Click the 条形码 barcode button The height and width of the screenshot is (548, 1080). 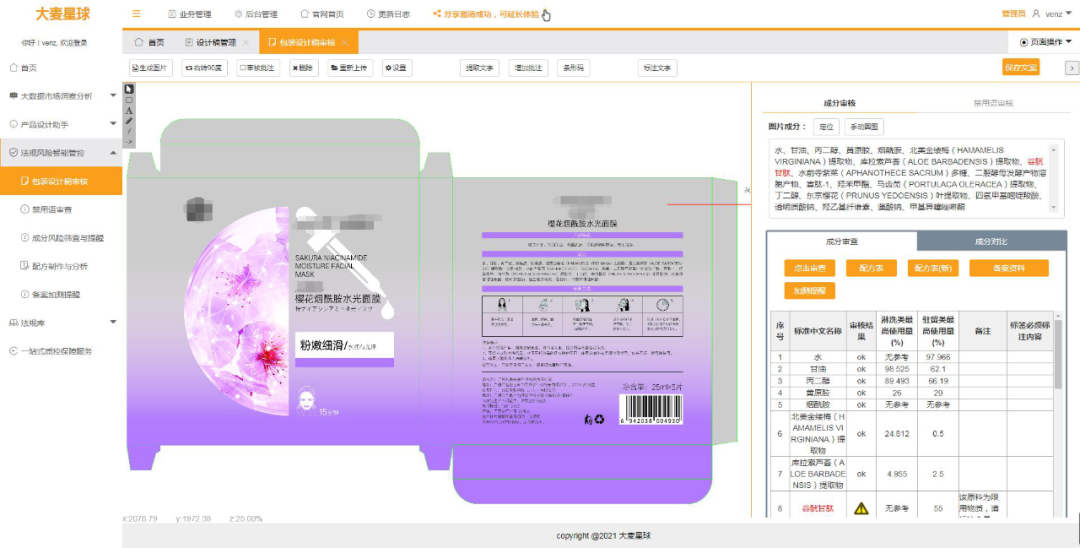(x=573, y=67)
